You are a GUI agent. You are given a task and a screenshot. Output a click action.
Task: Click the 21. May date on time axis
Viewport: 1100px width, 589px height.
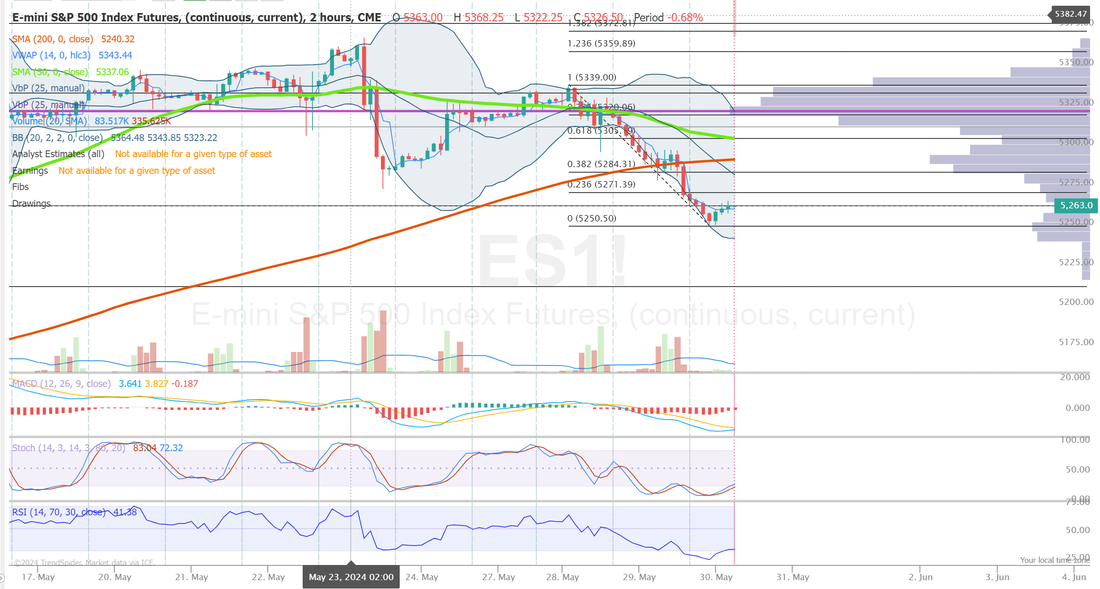192,577
